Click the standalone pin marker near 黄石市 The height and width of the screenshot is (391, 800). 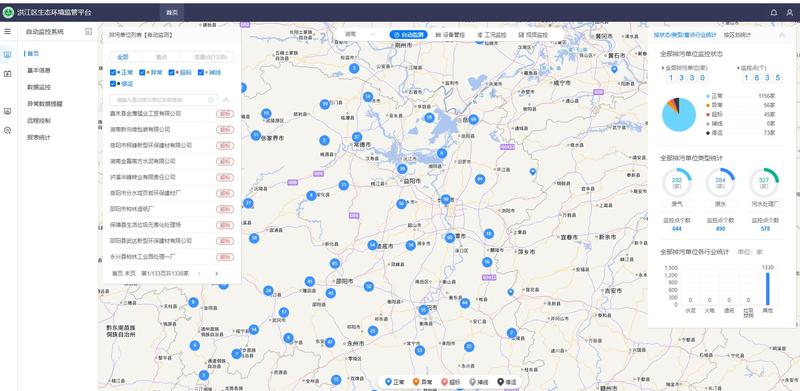point(614,69)
